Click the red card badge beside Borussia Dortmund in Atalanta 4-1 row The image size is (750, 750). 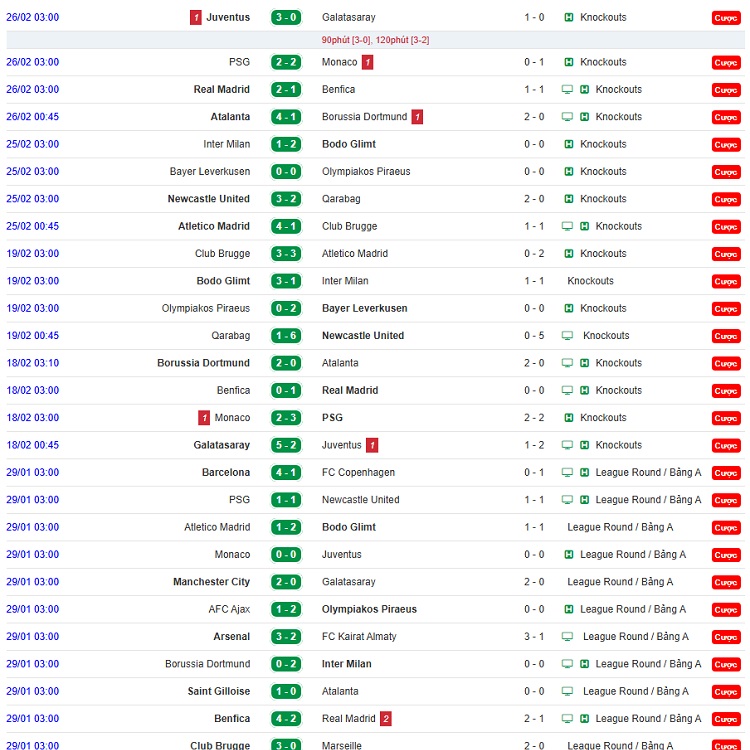click(x=417, y=117)
